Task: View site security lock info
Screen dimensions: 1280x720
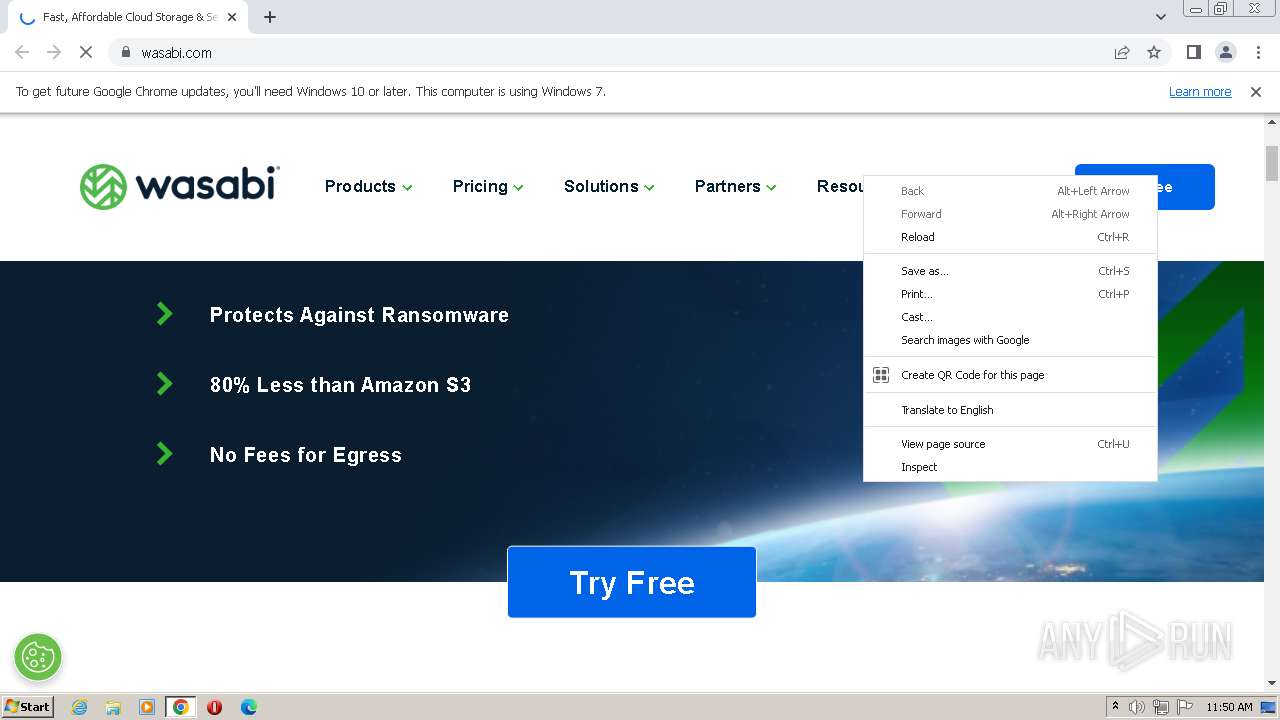Action: click(125, 52)
